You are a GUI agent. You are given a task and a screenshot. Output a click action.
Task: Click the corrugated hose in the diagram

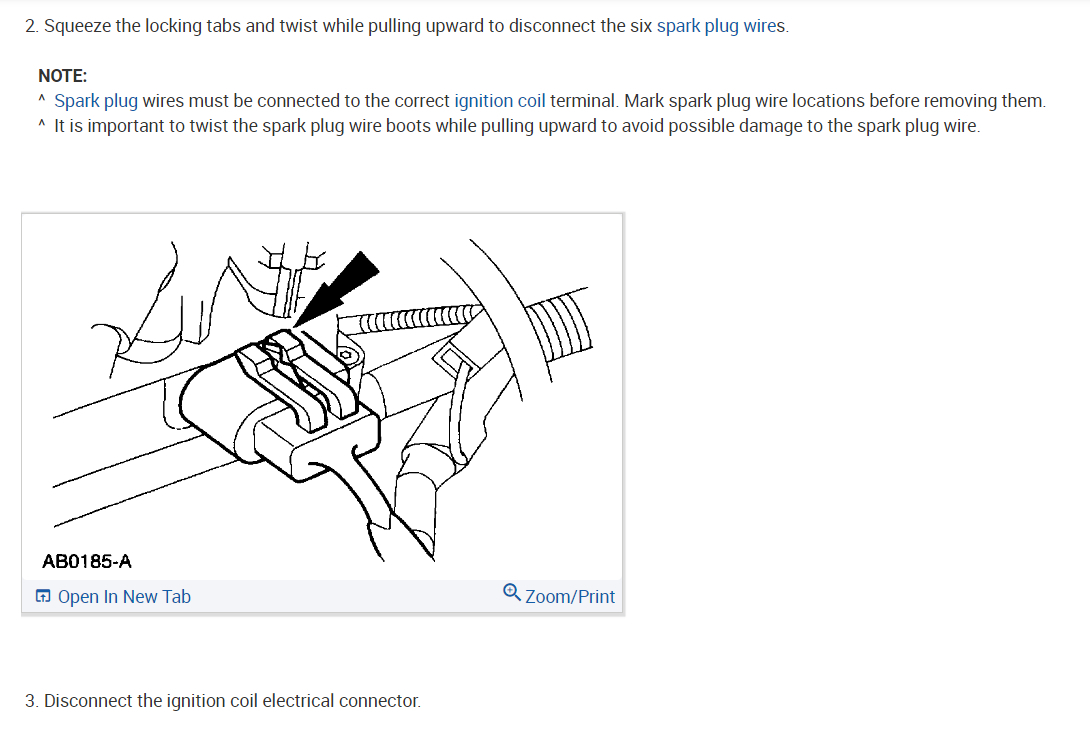point(558,327)
